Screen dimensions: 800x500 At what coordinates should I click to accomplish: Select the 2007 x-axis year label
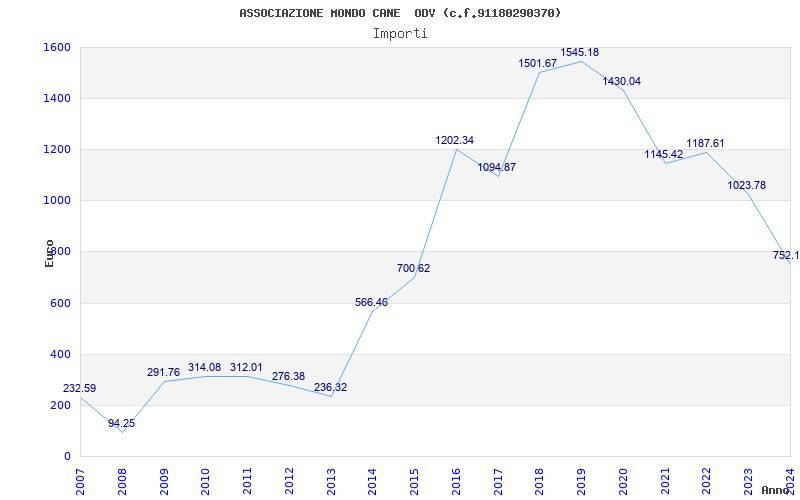click(81, 480)
